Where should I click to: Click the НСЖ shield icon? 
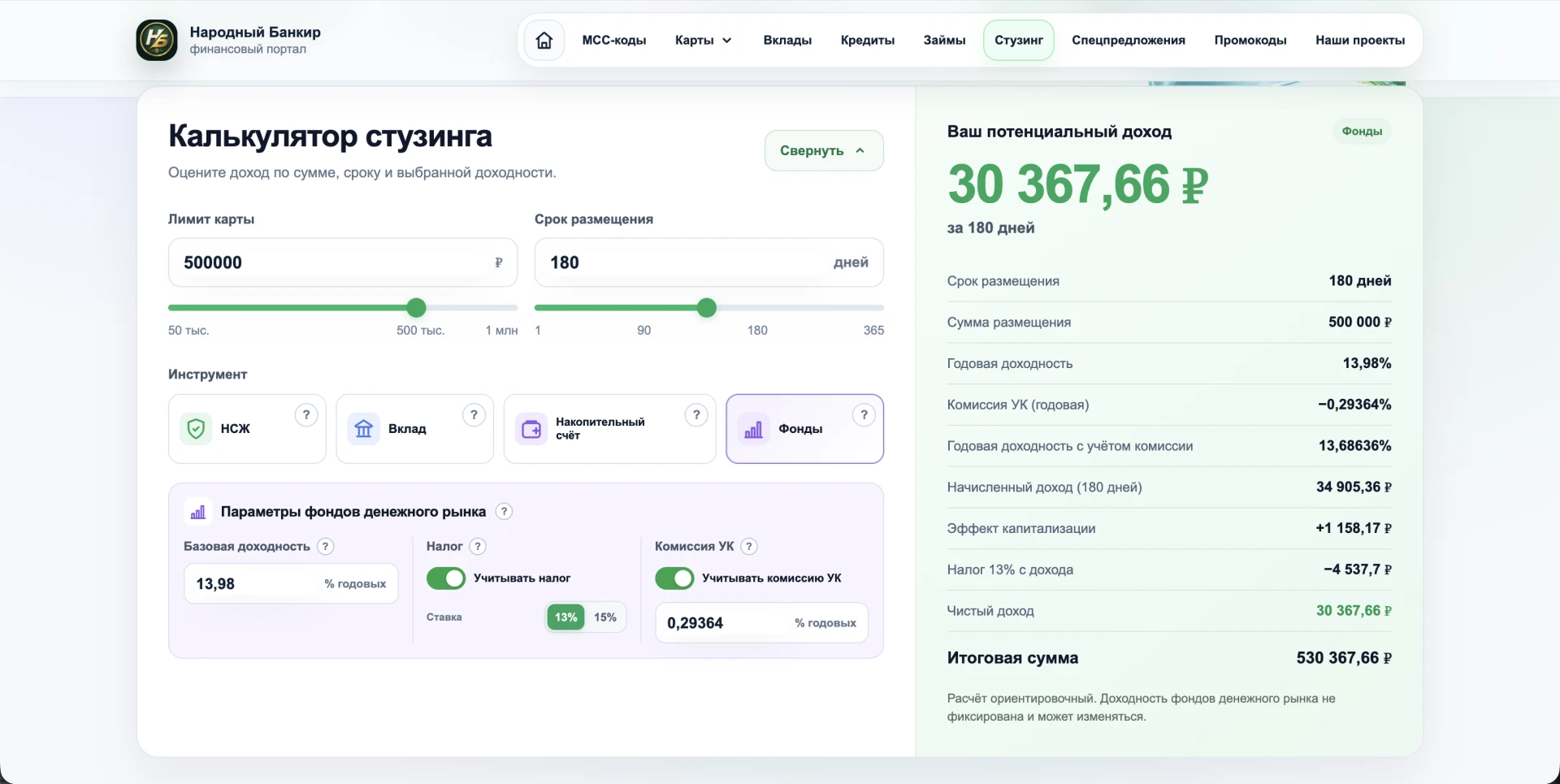[196, 428]
